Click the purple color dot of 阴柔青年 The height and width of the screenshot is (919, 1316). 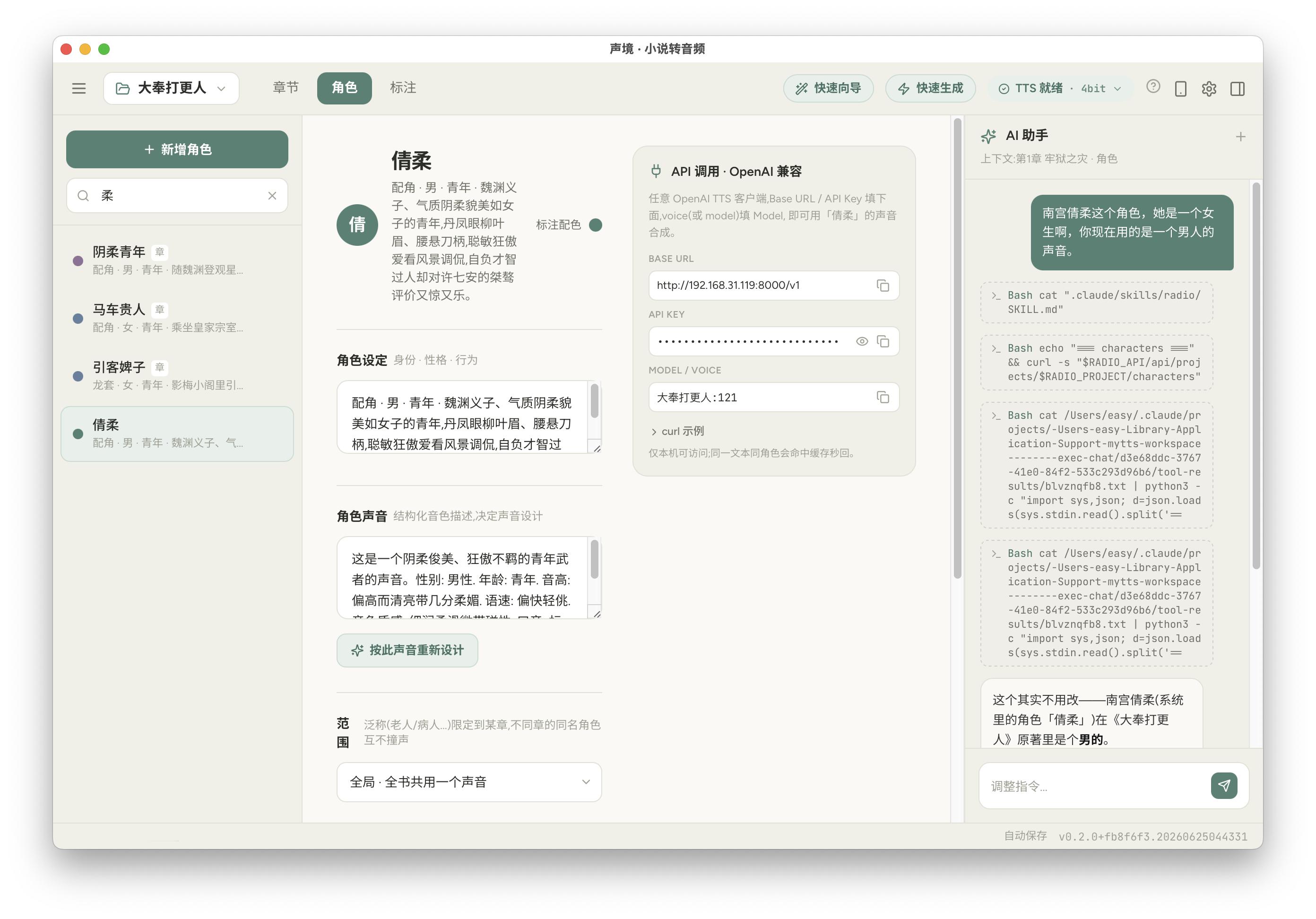pos(78,261)
